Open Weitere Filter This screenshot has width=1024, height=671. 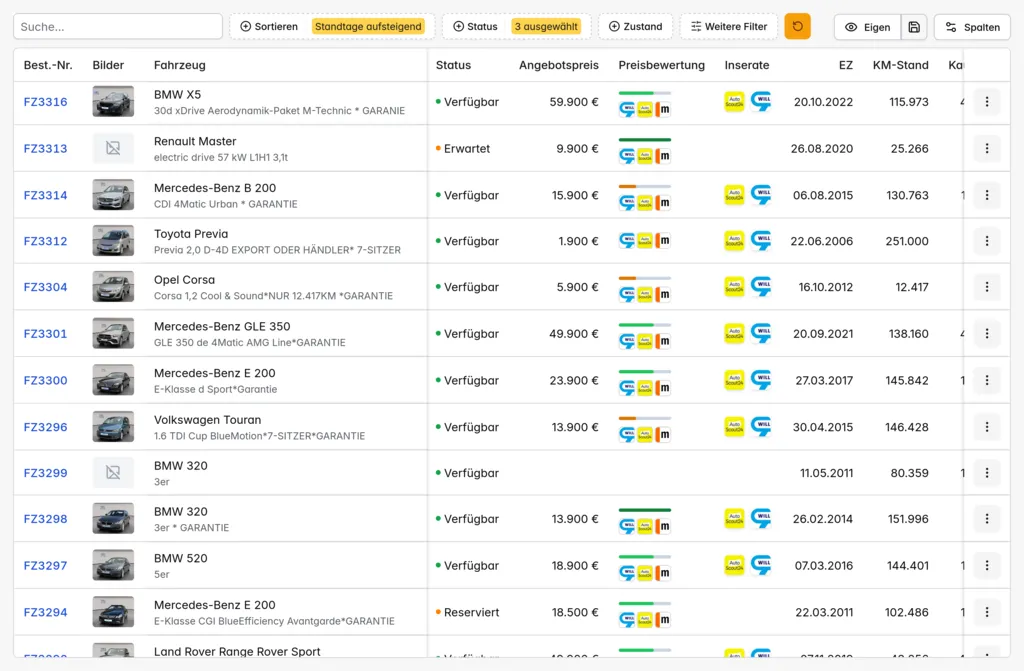[x=728, y=26]
